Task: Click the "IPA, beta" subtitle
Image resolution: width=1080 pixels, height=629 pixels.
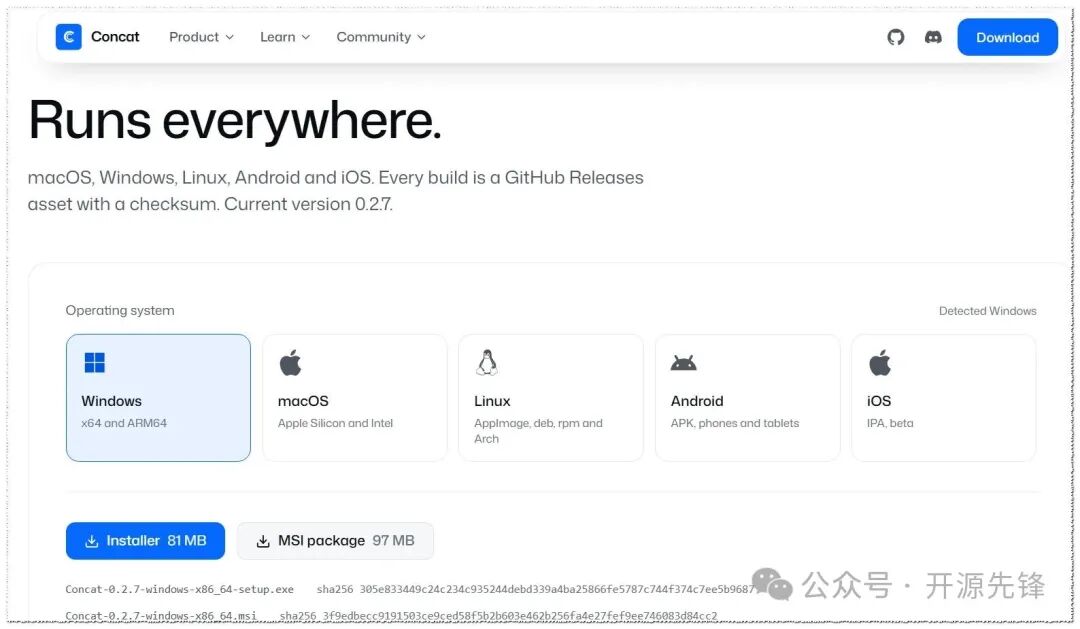Action: pos(890,423)
